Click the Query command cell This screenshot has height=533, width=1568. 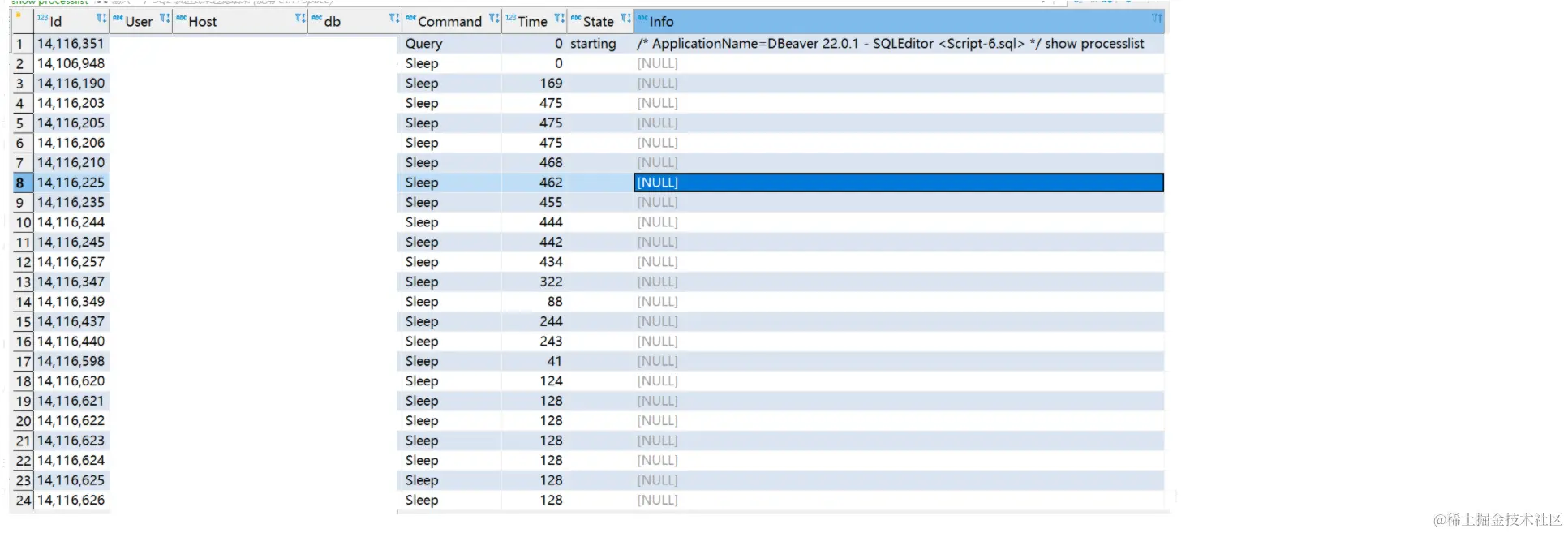(x=452, y=44)
